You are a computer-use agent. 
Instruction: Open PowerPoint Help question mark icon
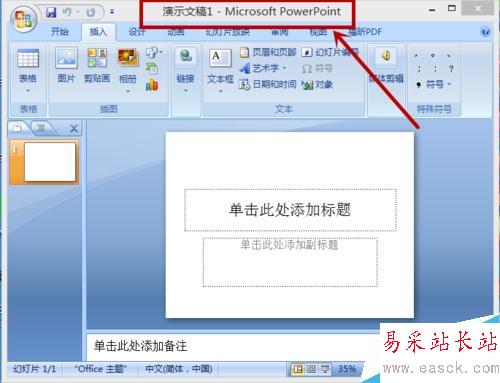click(485, 32)
